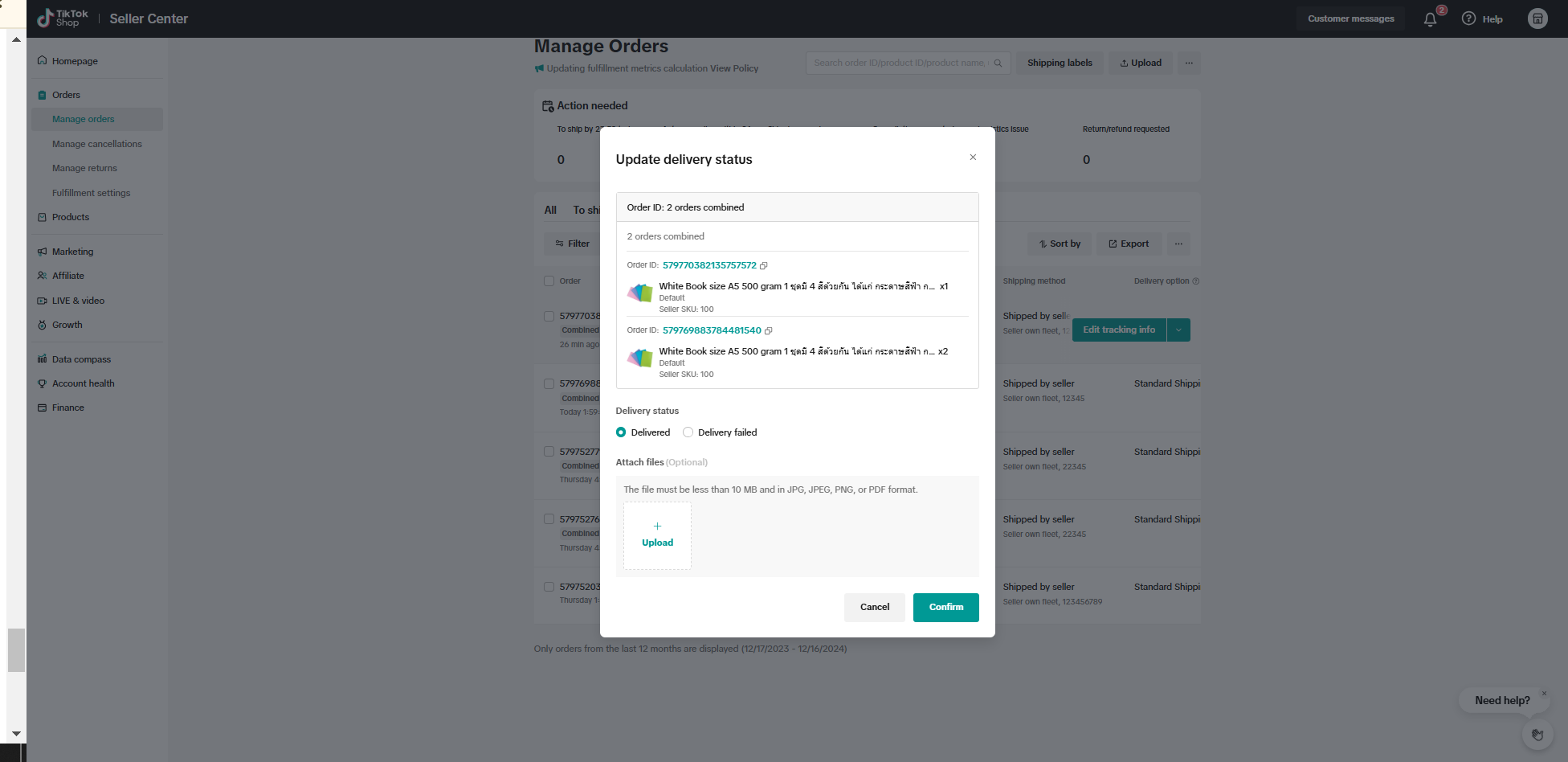Tick the select-all Order header checkbox
The height and width of the screenshot is (762, 1568).
tap(549, 281)
